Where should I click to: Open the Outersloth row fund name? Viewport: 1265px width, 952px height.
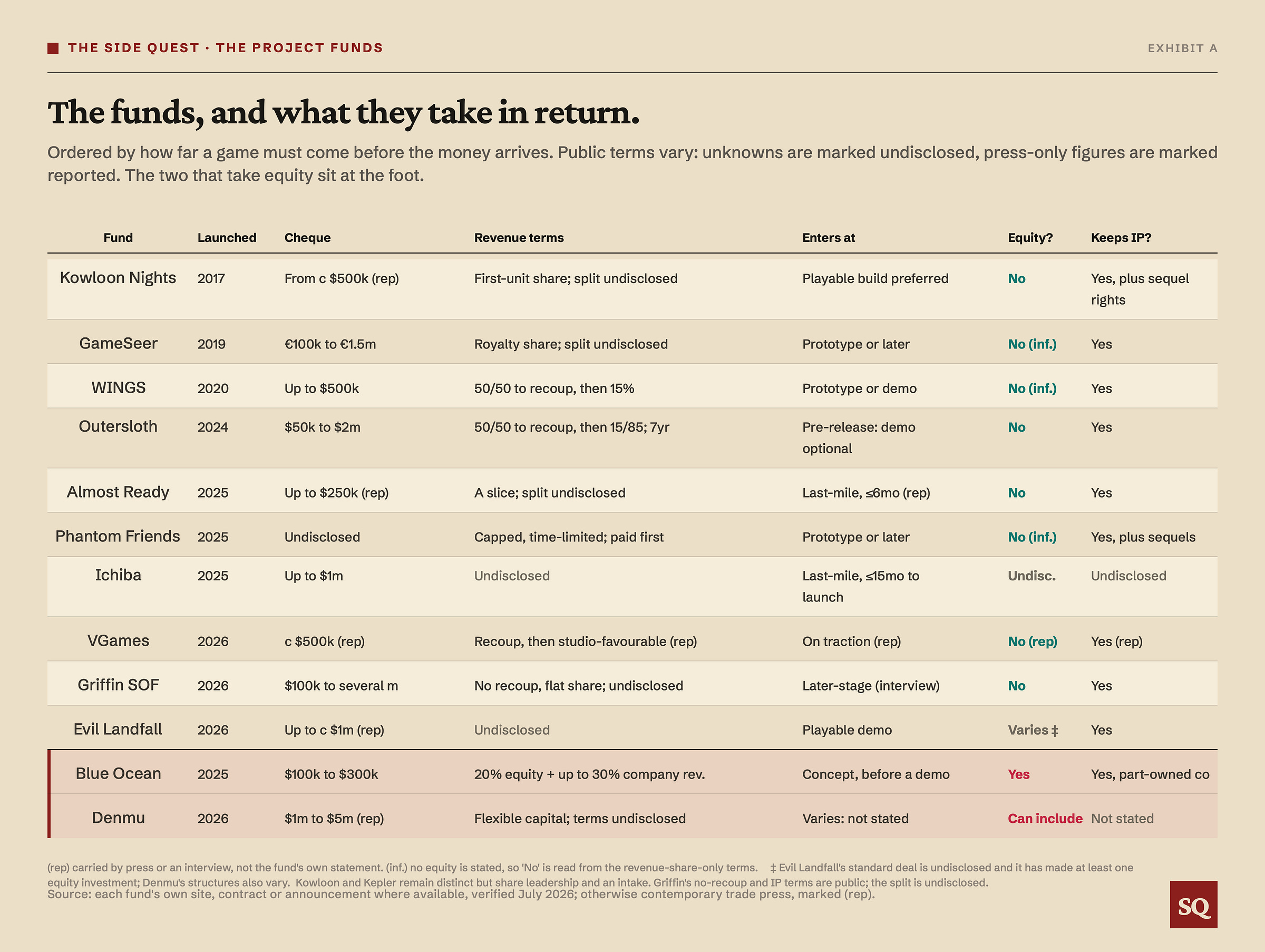(x=118, y=426)
